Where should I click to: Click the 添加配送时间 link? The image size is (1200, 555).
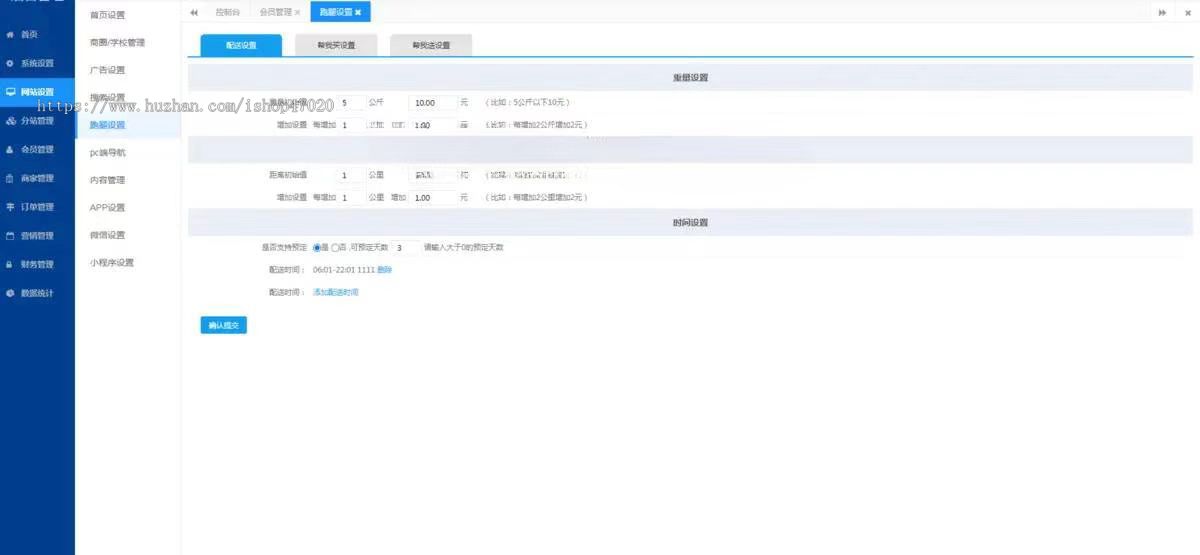click(x=335, y=292)
